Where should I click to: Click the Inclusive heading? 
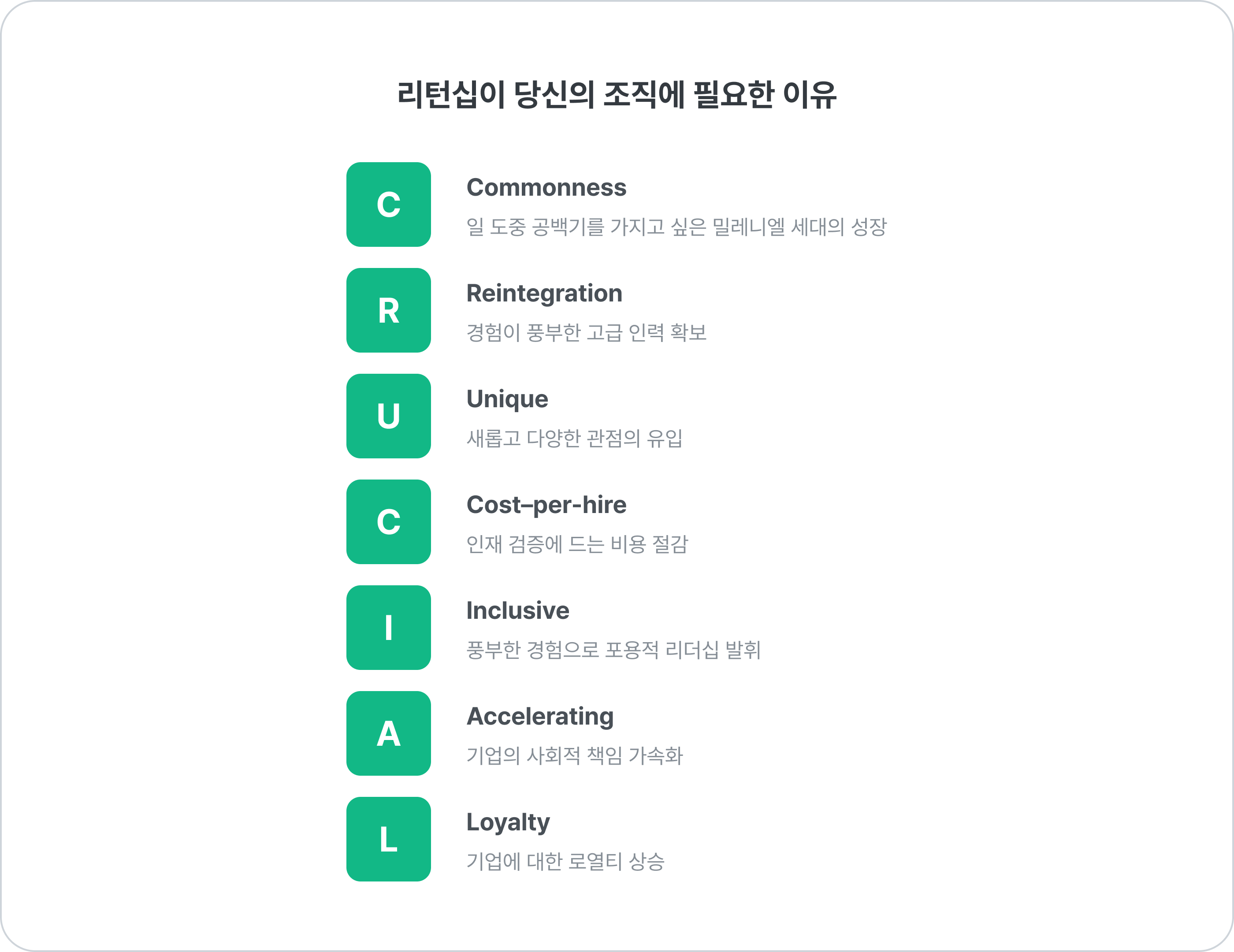(x=517, y=611)
